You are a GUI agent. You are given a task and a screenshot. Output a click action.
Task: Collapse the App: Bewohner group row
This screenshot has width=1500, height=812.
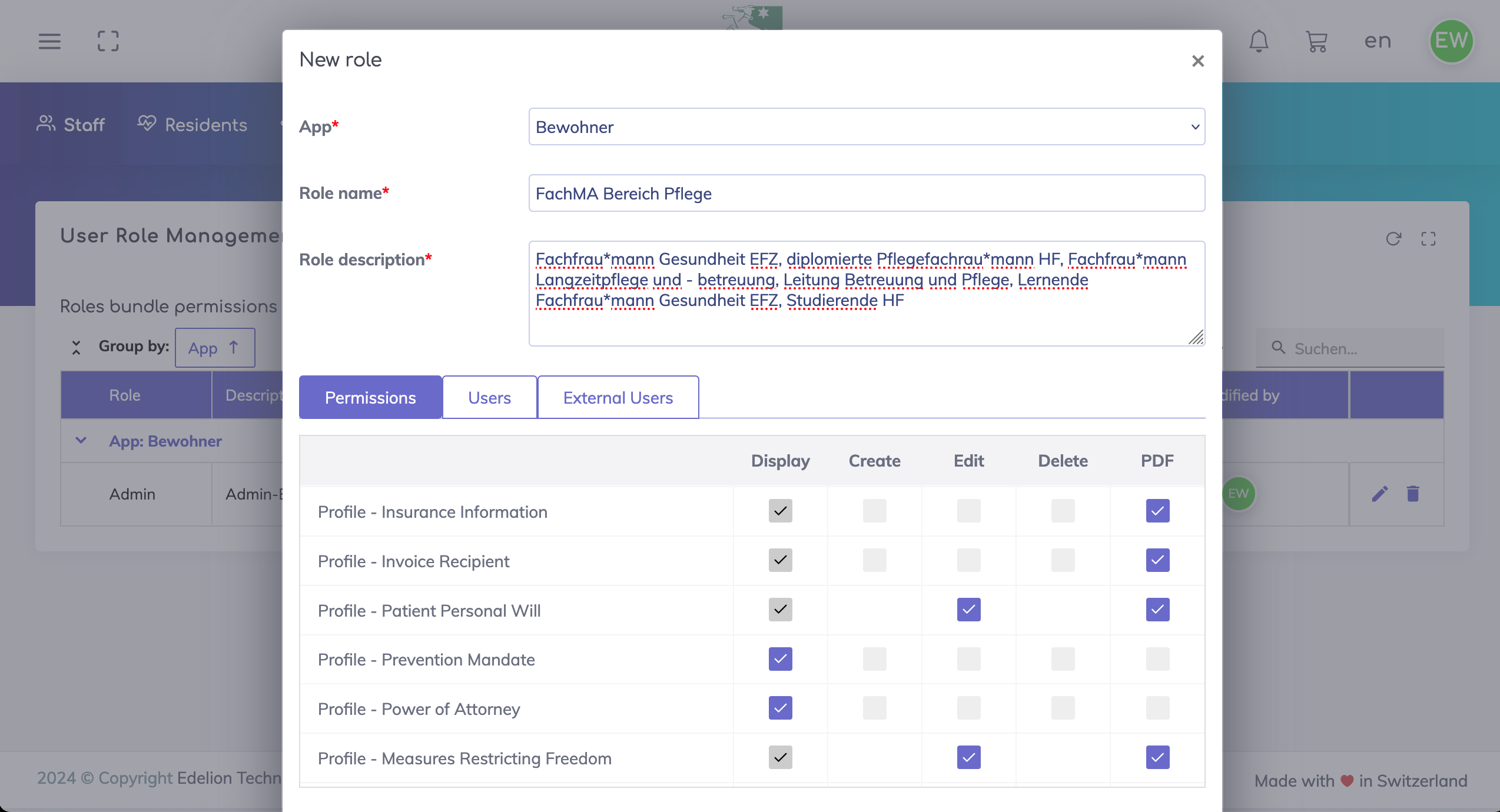pos(81,441)
